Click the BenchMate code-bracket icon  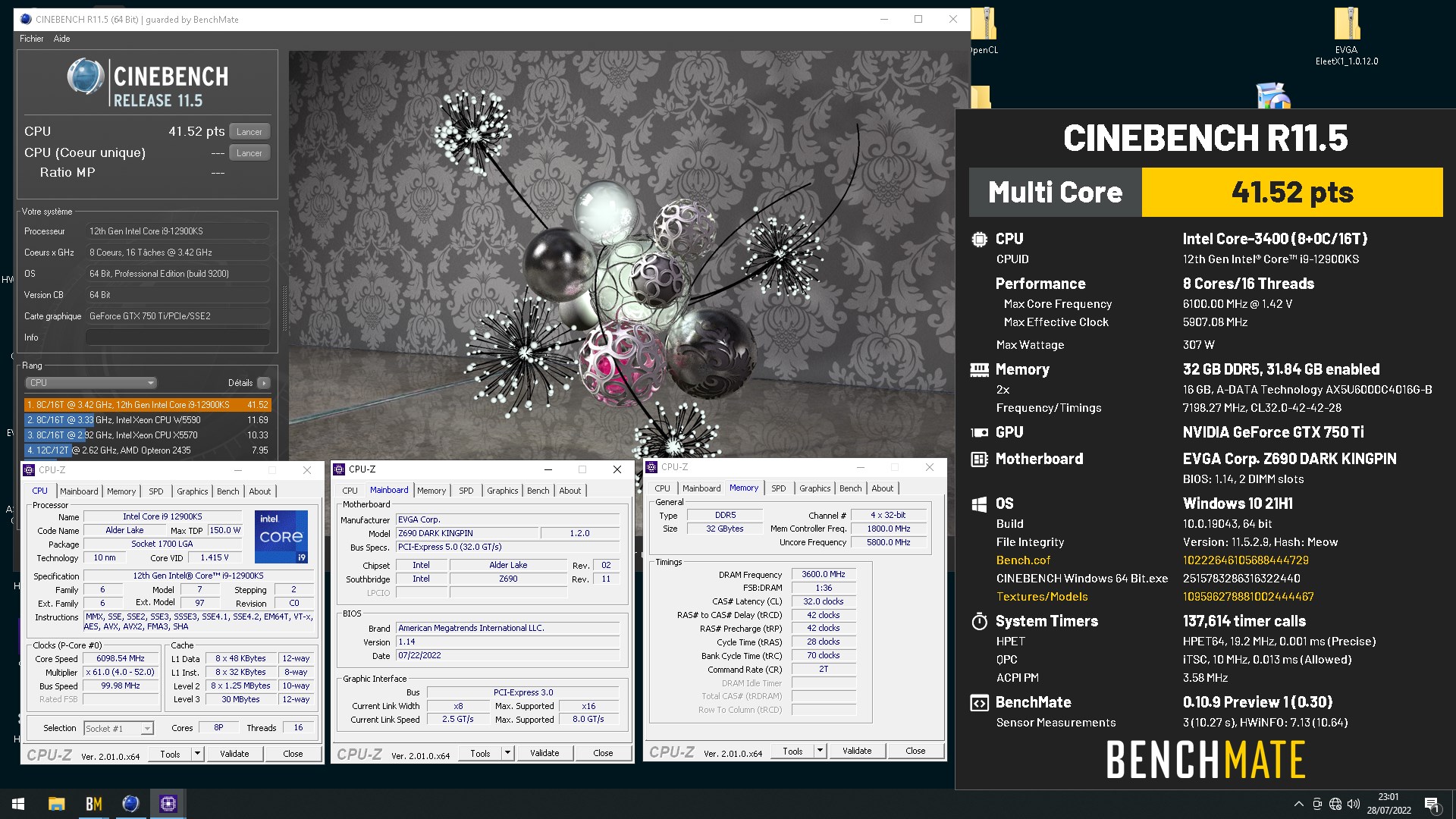(x=979, y=703)
